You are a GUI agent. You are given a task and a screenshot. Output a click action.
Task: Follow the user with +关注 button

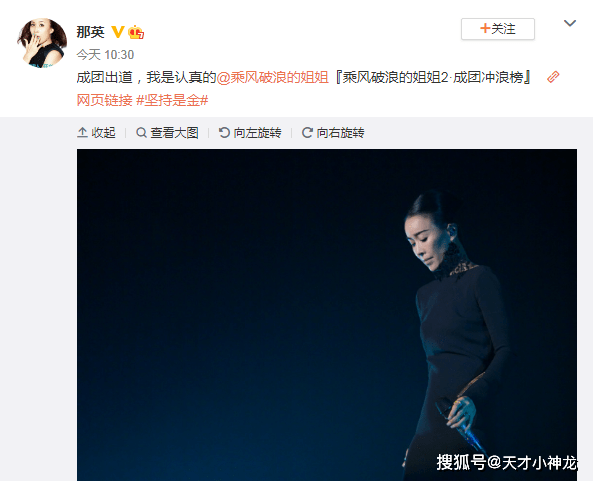coord(498,29)
